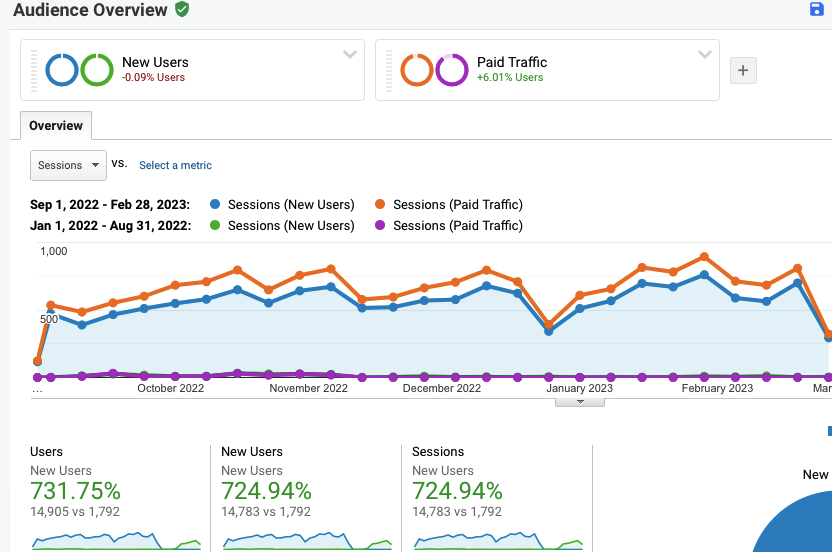The height and width of the screenshot is (552, 832).
Task: Expand the chart annotations arrow below timeline
Action: 580,402
